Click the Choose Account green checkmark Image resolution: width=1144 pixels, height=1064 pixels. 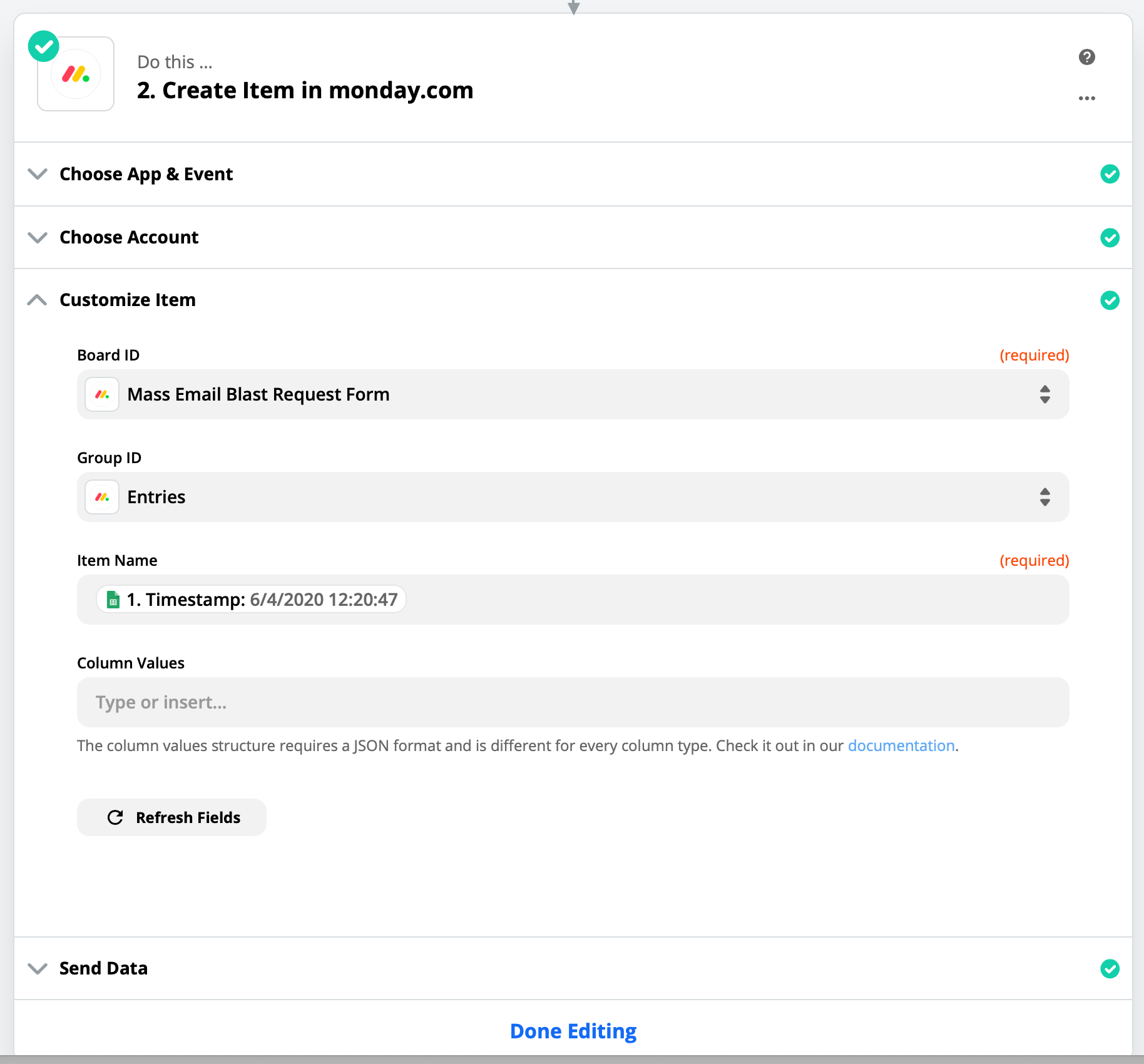pyautogui.click(x=1110, y=238)
